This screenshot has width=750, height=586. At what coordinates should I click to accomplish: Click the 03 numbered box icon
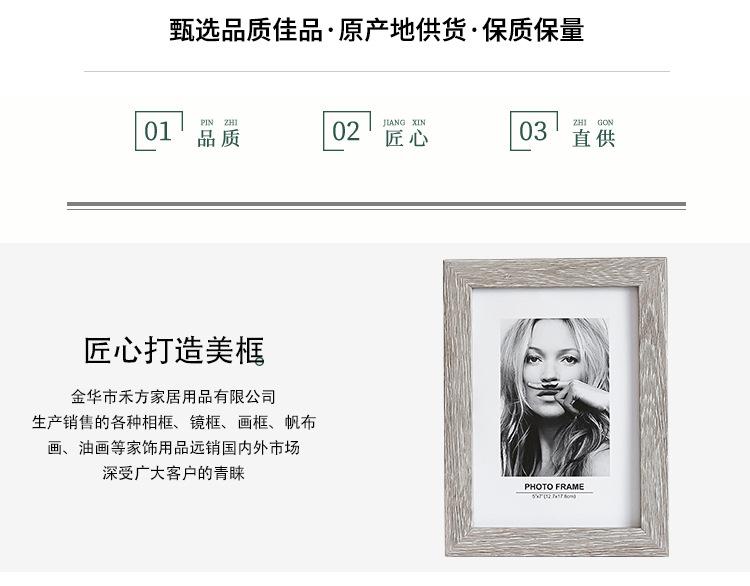click(x=534, y=131)
